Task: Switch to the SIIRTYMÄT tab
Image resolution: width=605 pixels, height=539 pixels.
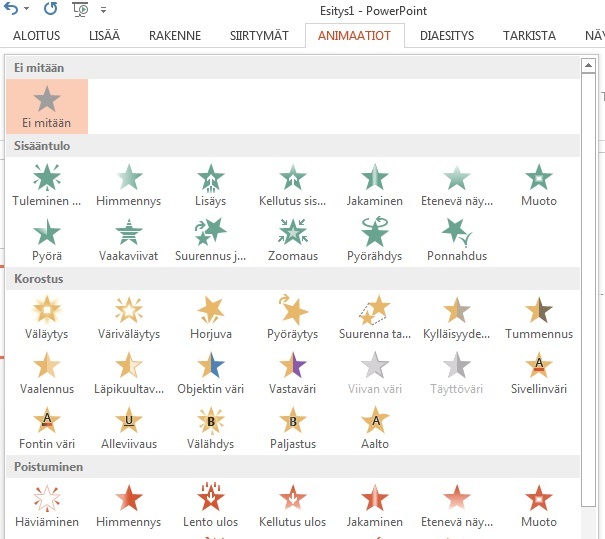Action: tap(259, 36)
